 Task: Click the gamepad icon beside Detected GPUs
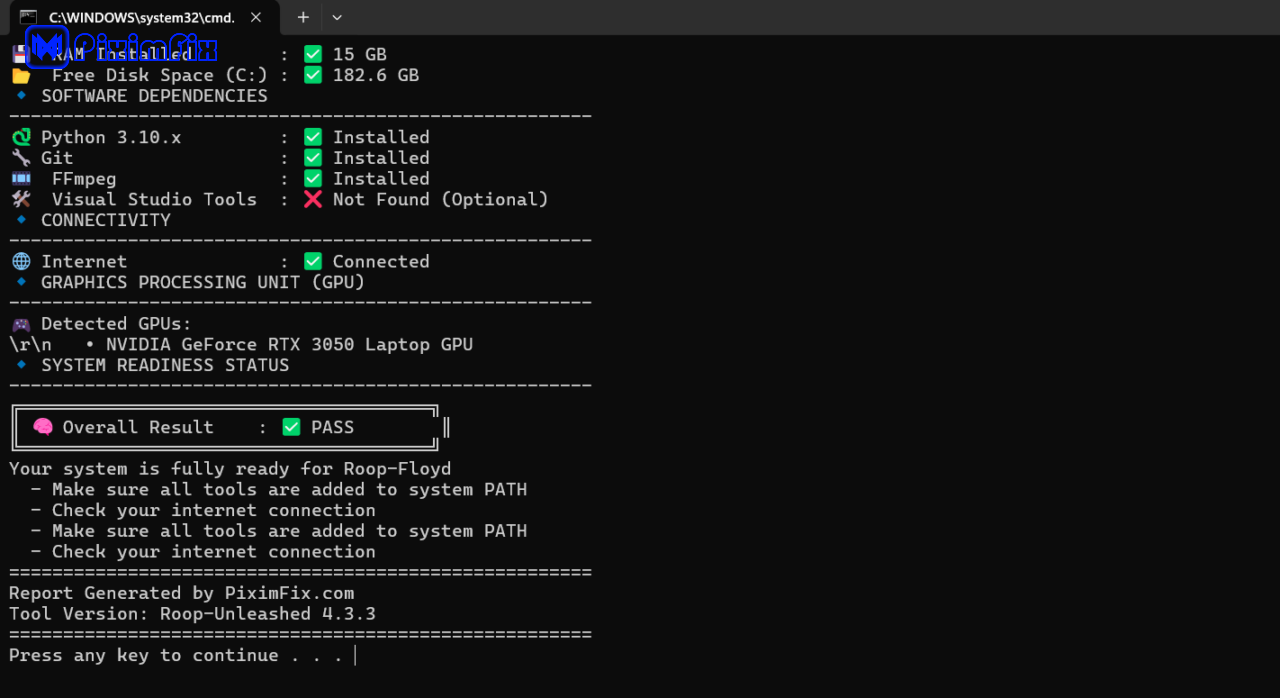click(x=21, y=324)
